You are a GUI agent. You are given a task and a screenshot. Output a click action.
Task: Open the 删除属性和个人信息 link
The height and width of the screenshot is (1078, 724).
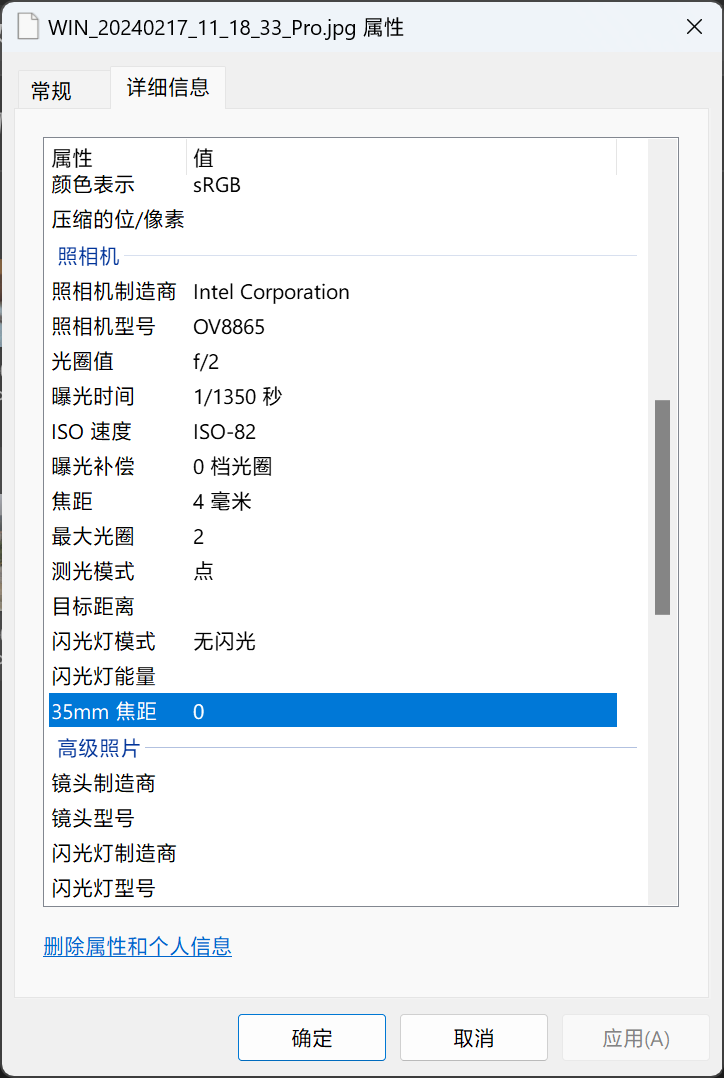coord(138,947)
